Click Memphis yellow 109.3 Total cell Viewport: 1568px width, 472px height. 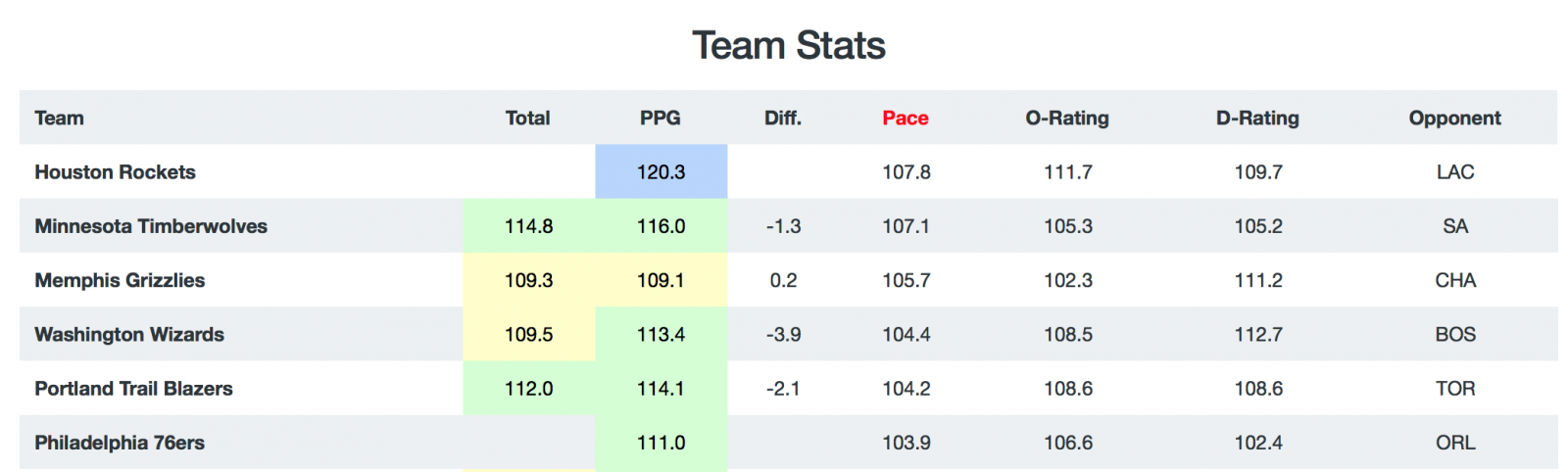tap(529, 280)
